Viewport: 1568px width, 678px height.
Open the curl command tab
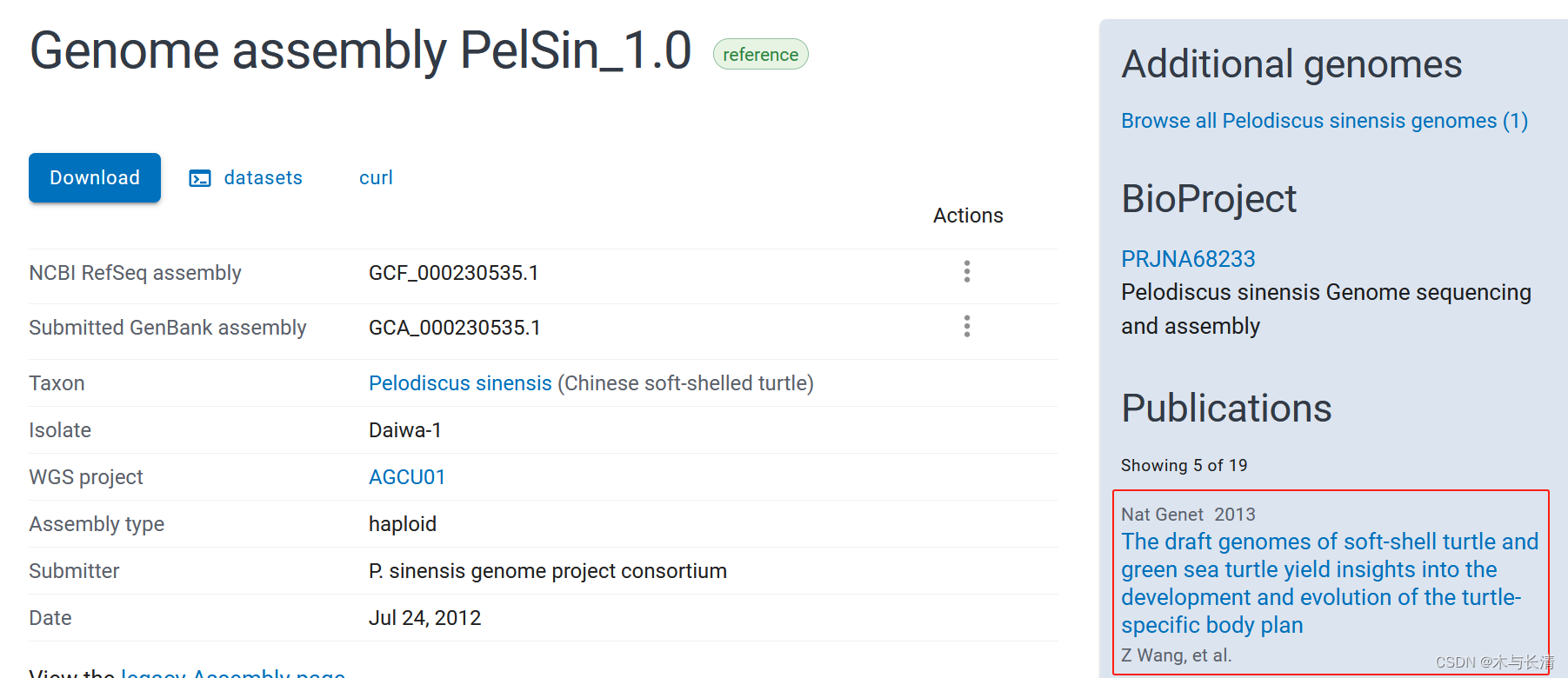[376, 177]
